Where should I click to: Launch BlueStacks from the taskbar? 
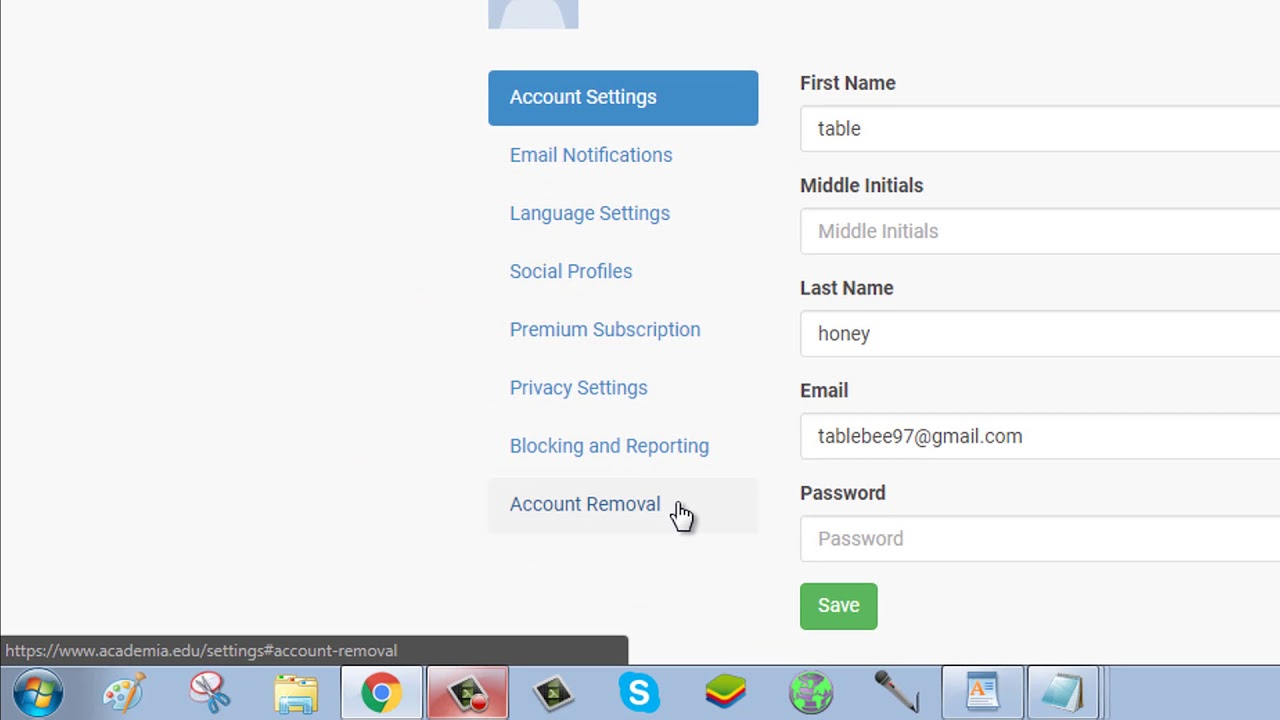pos(725,692)
